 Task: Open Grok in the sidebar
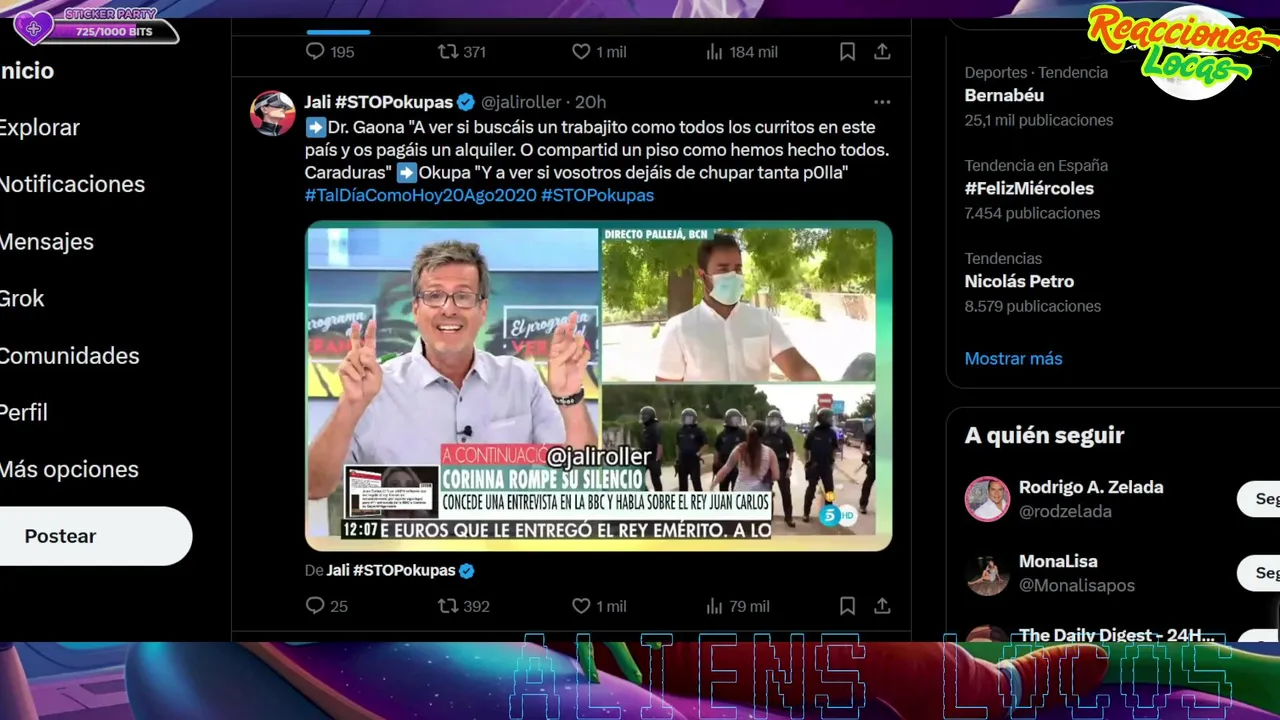tap(22, 299)
